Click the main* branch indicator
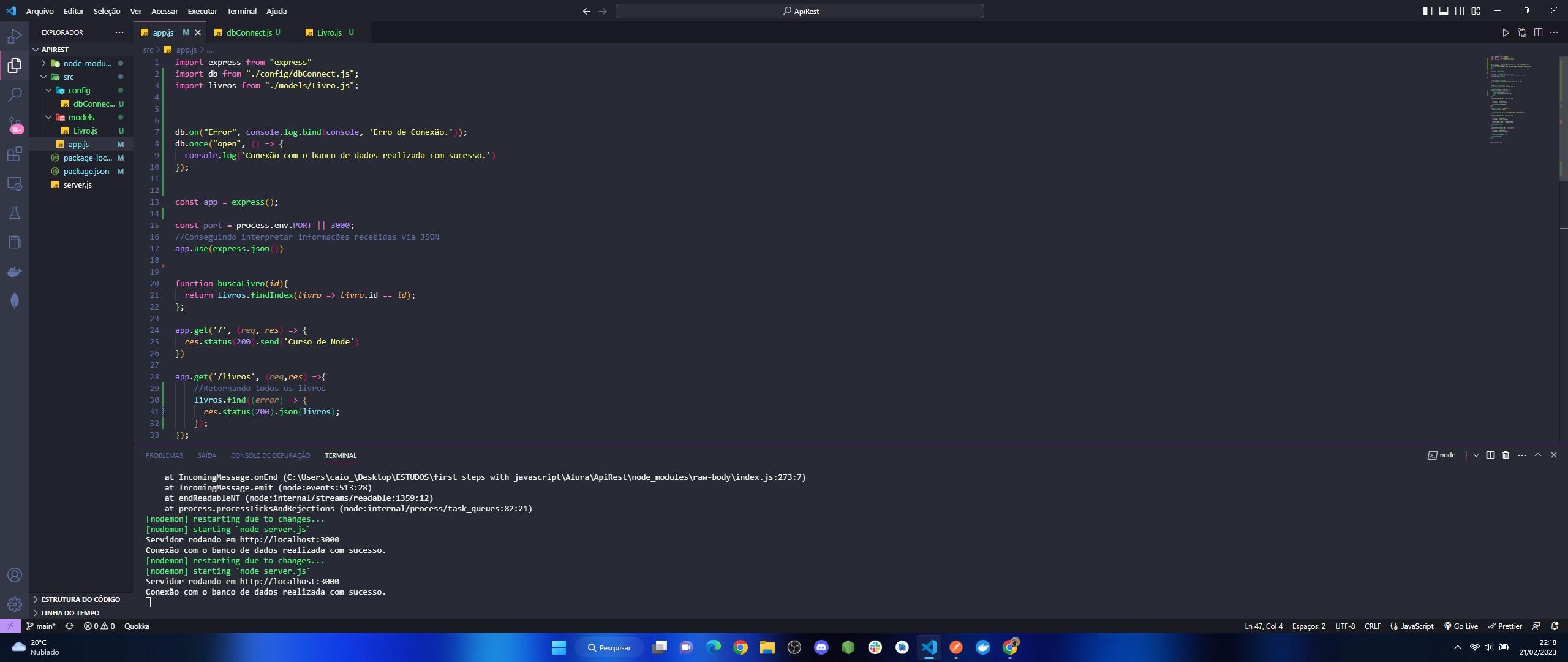The height and width of the screenshot is (662, 1568). [x=40, y=626]
